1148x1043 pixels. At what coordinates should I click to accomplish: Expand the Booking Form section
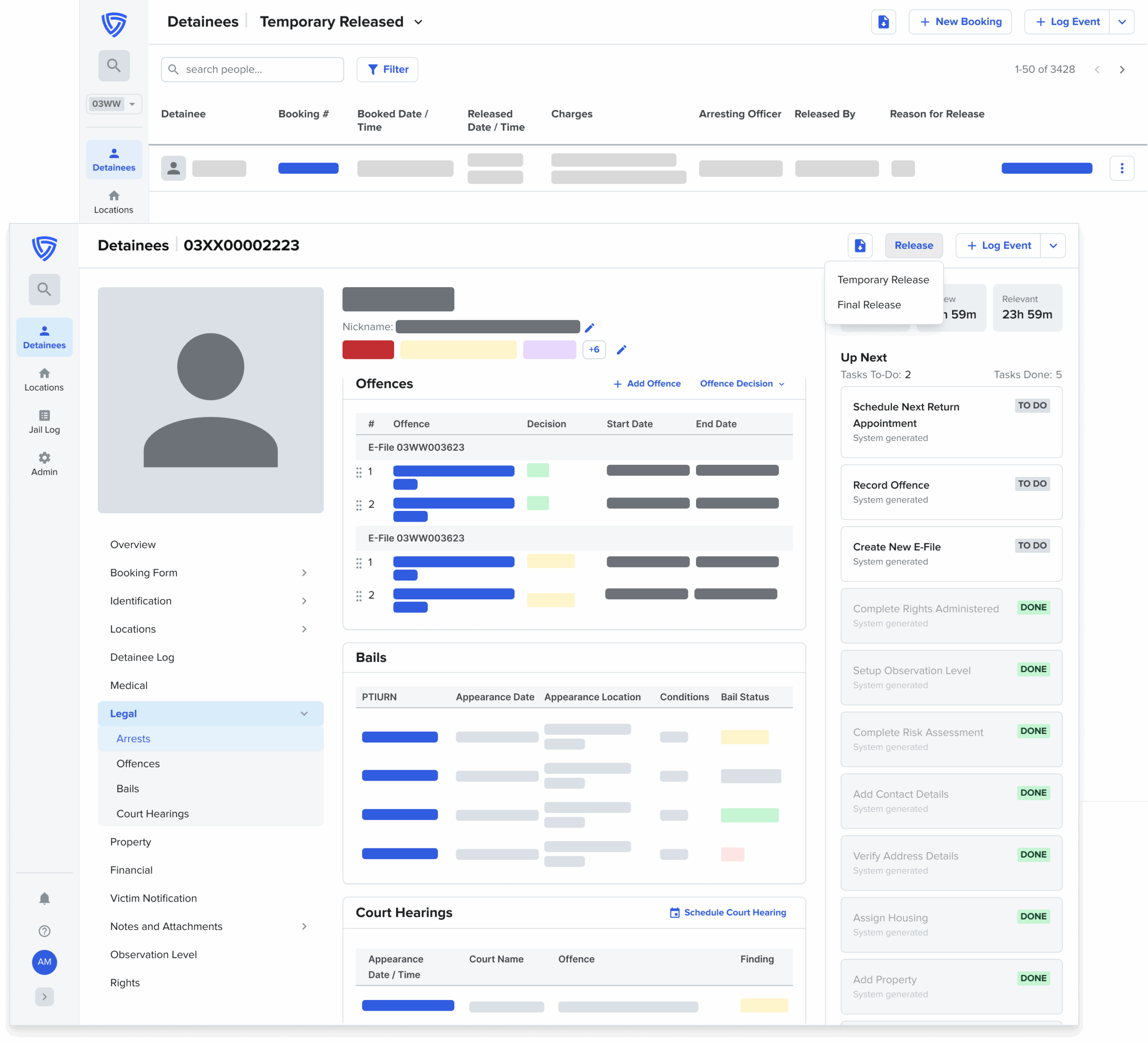click(x=304, y=572)
